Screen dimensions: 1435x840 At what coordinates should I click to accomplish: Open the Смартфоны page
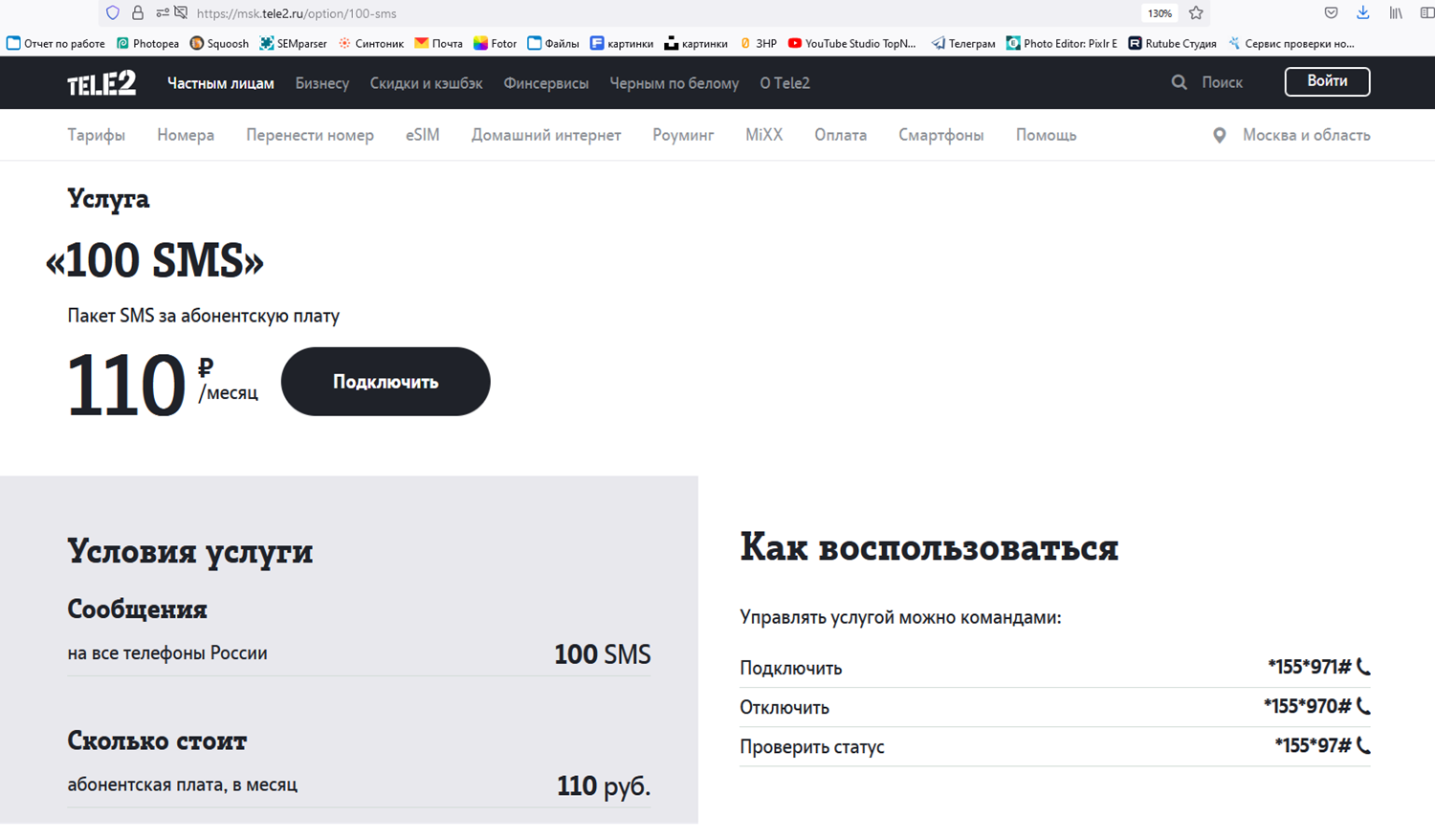[941, 135]
